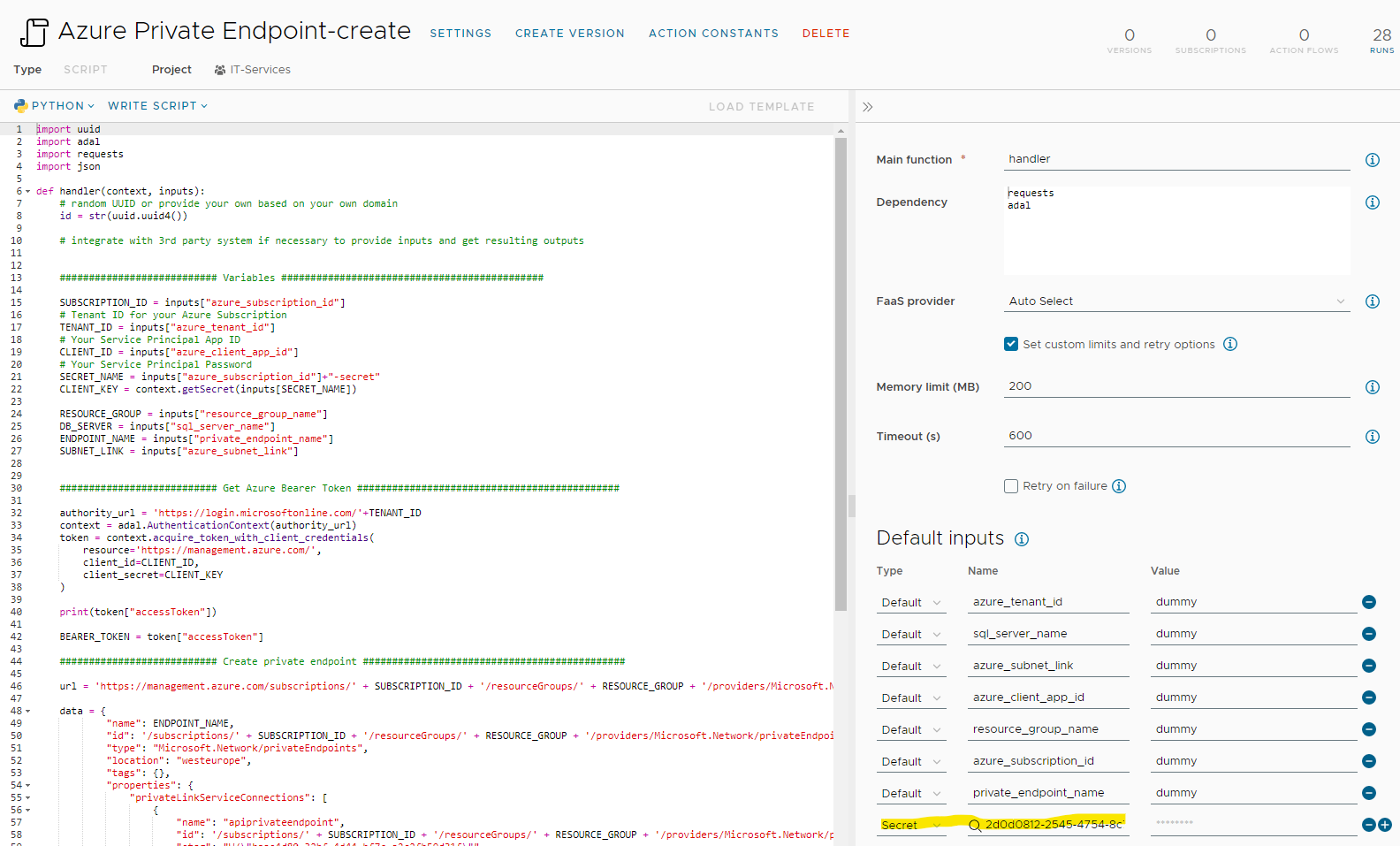Enable Retry on failure checkbox
This screenshot has height=846, width=1400.
(x=1011, y=486)
